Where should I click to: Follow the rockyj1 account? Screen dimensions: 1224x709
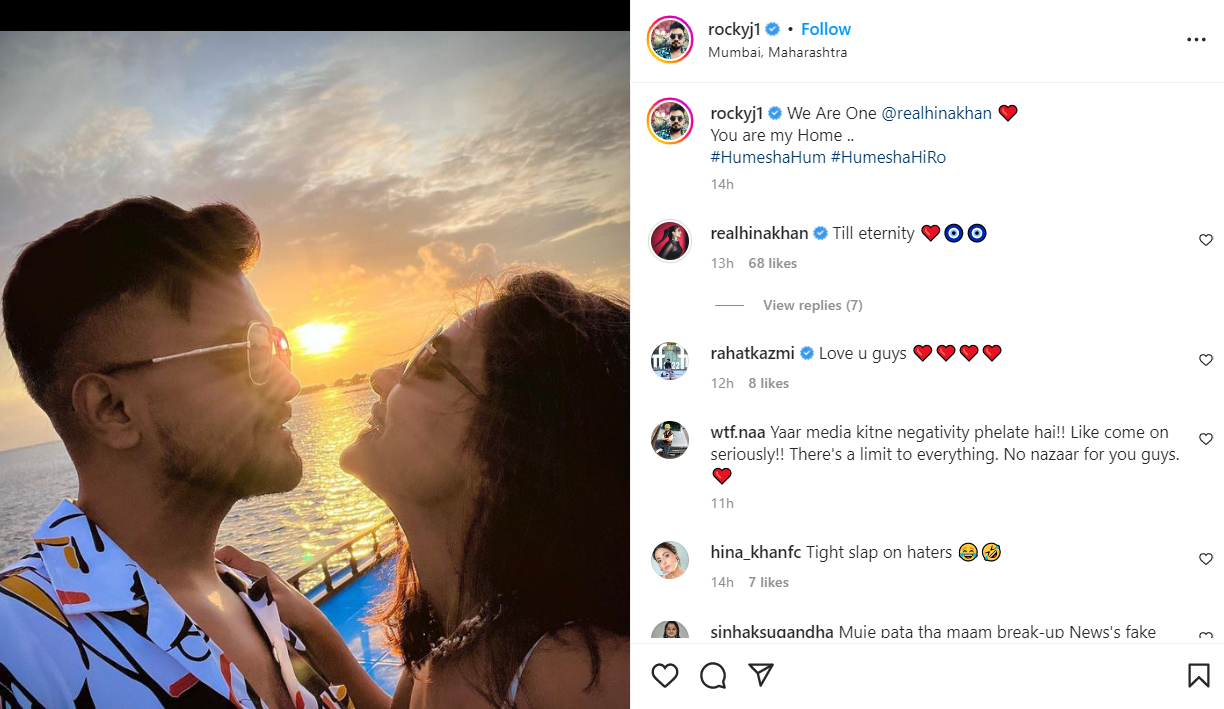click(x=826, y=29)
